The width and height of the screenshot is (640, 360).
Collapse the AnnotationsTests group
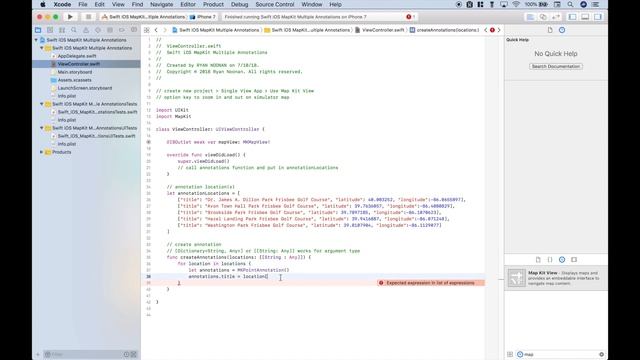point(42,104)
